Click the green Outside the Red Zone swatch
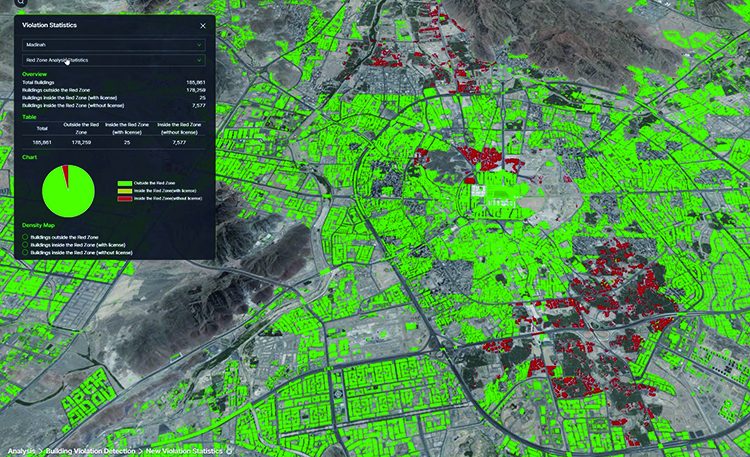This screenshot has width=750, height=457. point(125,183)
